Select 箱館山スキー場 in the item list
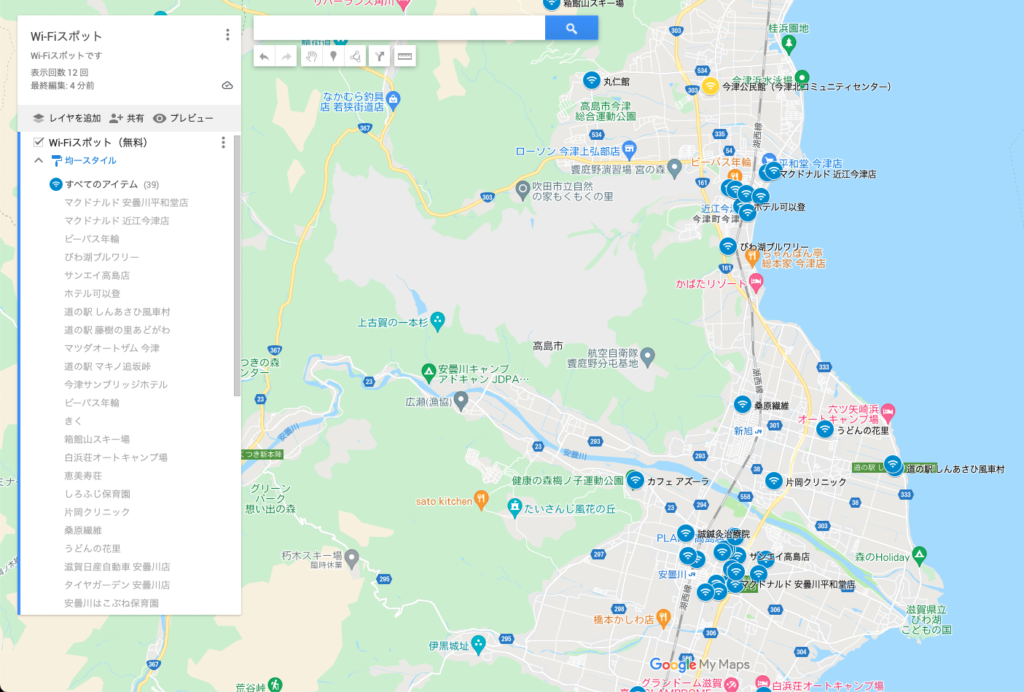The width and height of the screenshot is (1024, 692). click(96, 439)
